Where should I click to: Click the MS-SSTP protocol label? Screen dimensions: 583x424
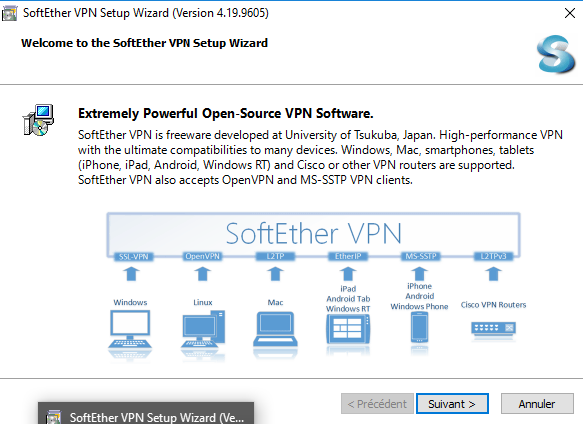[x=421, y=256]
